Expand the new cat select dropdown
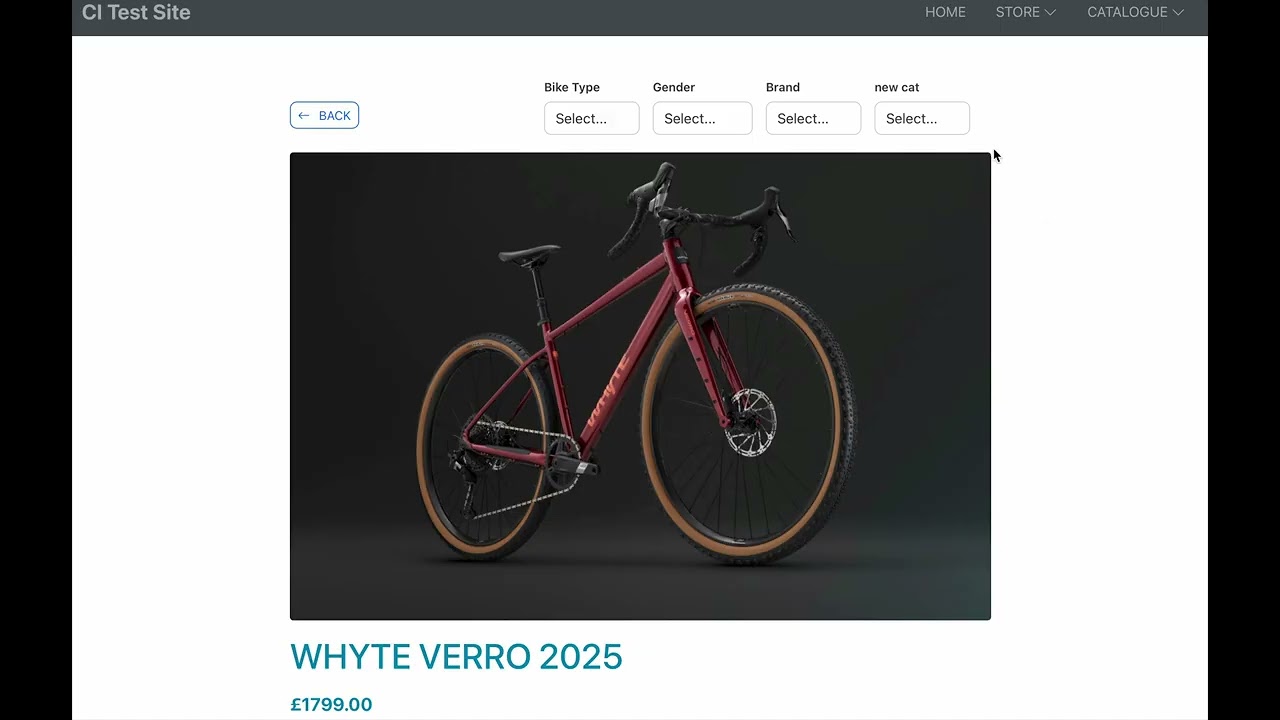Image resolution: width=1280 pixels, height=720 pixels. [x=922, y=118]
